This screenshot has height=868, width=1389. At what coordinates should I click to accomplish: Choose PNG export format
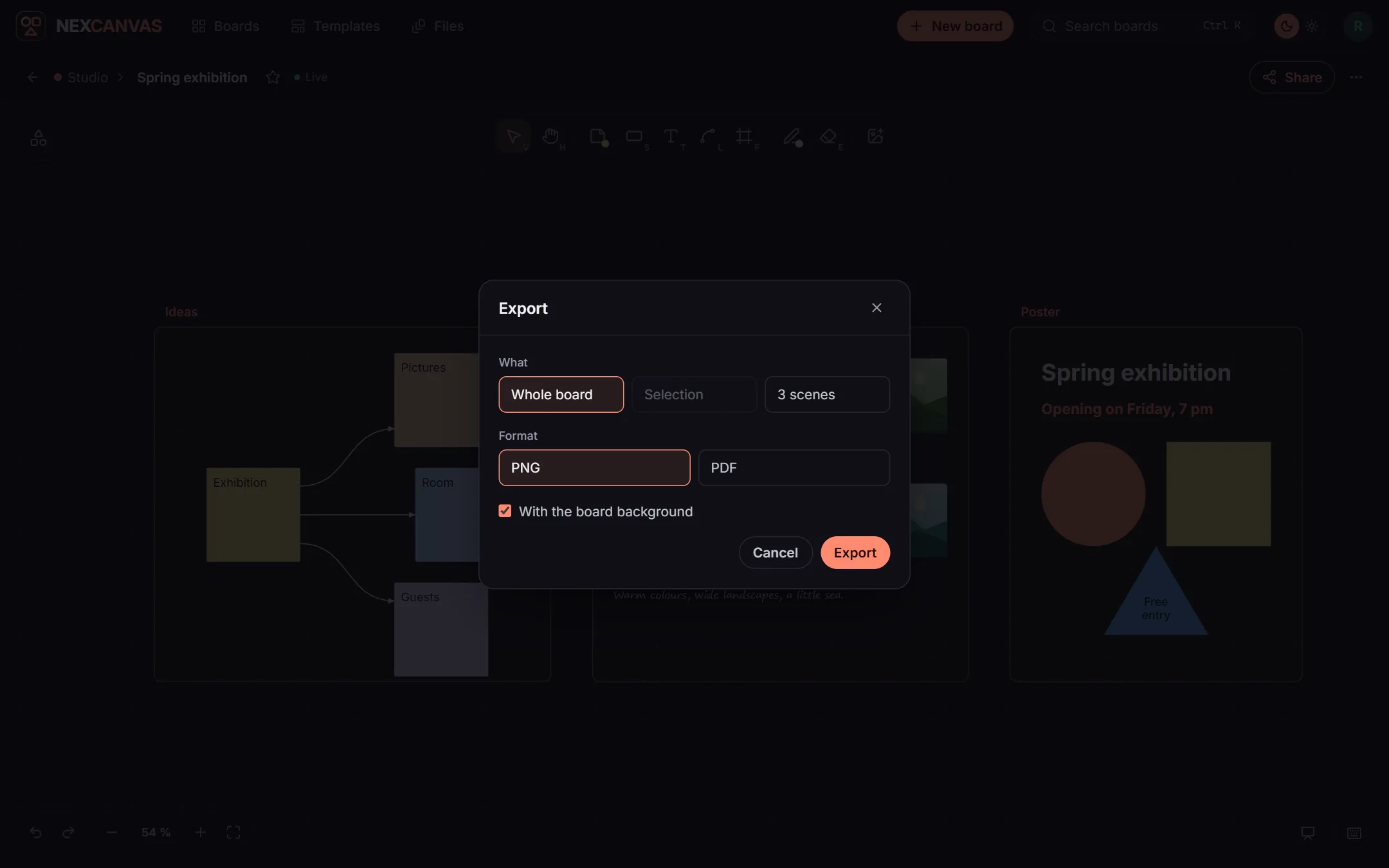coord(594,467)
